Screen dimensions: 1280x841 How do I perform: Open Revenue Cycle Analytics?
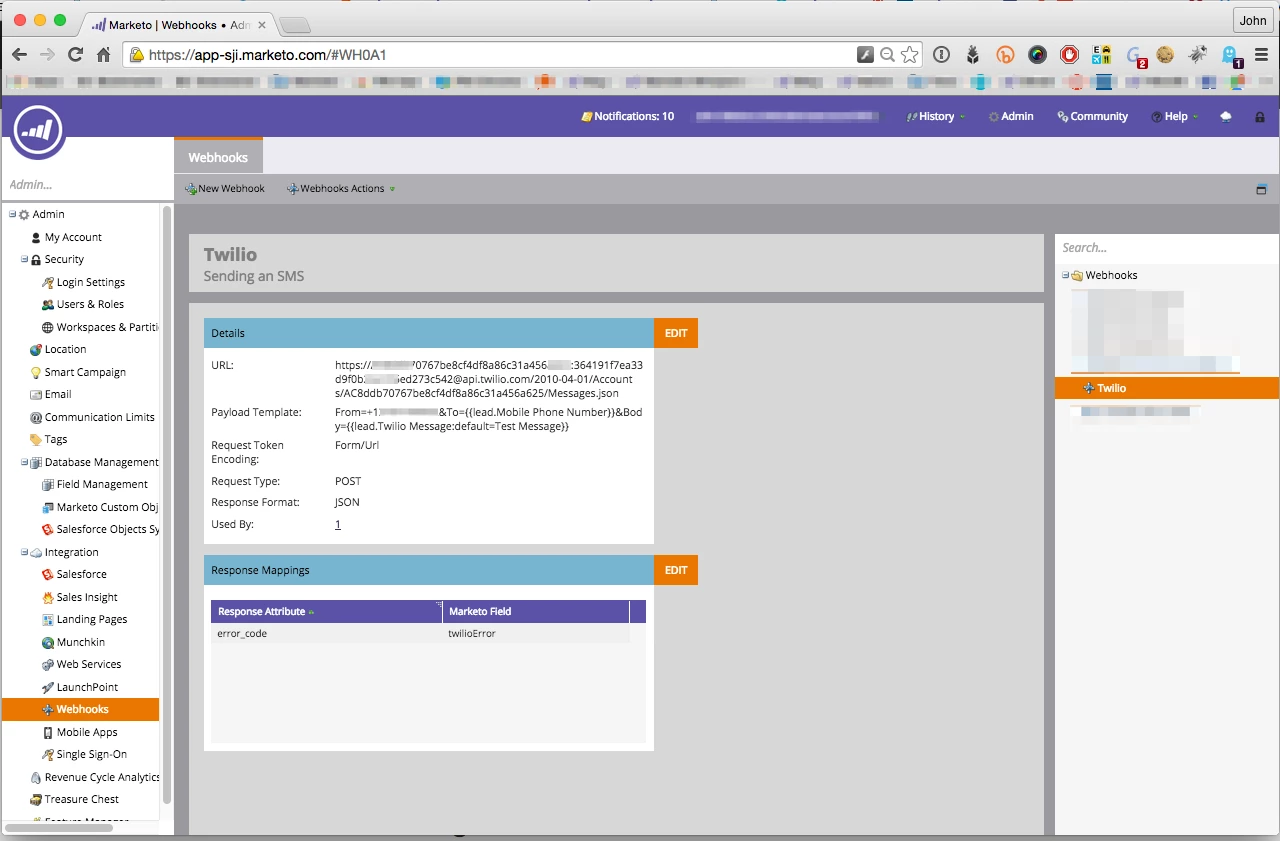tap(101, 777)
